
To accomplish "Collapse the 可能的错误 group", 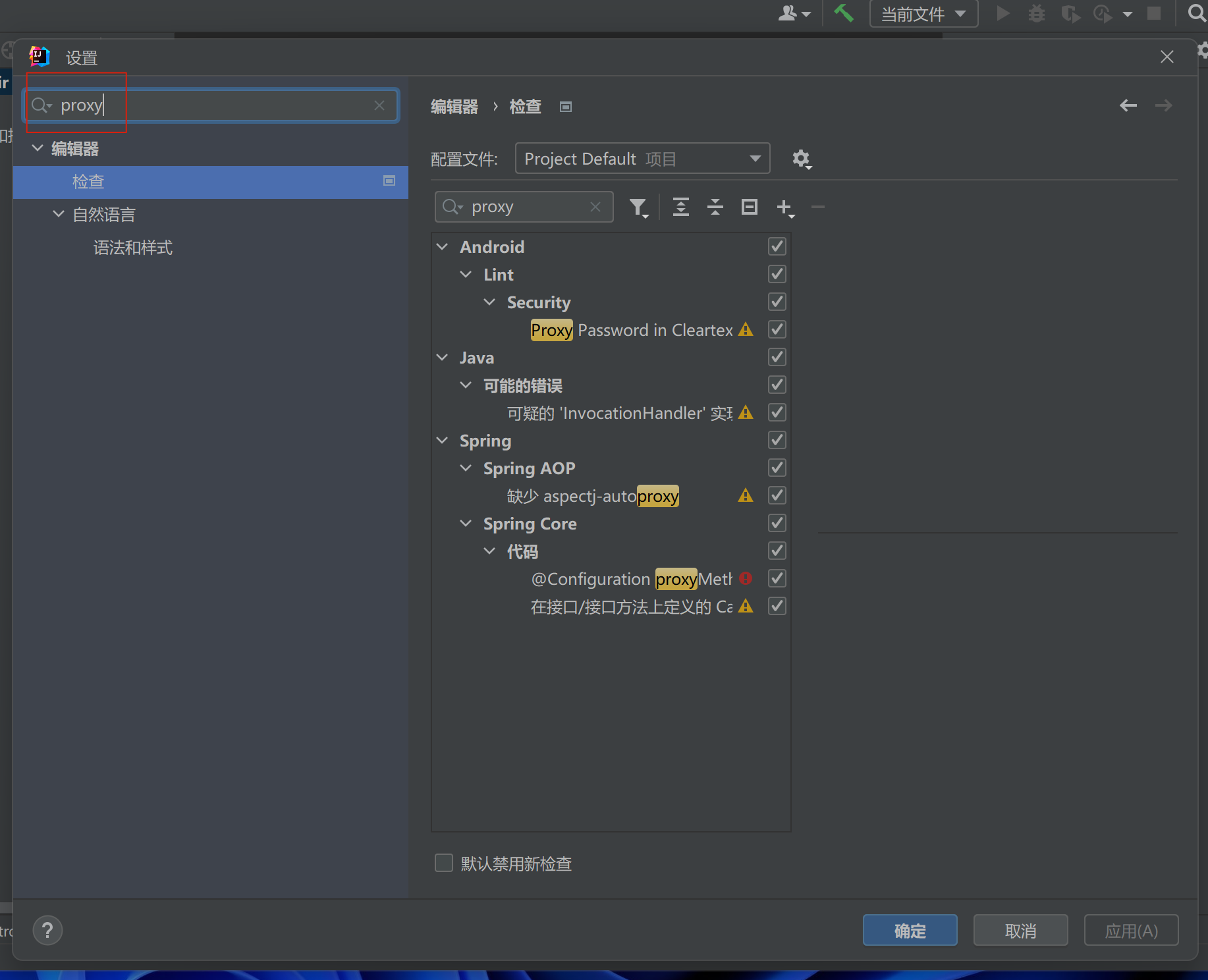I will [x=466, y=385].
